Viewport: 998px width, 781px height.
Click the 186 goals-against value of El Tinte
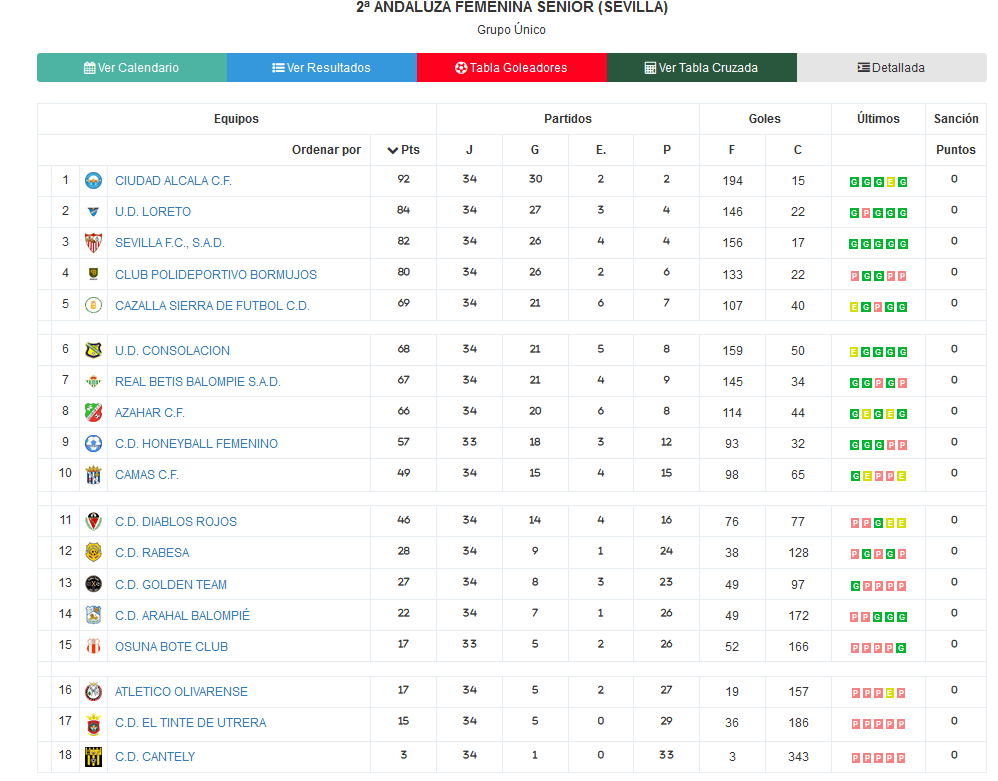tap(798, 723)
